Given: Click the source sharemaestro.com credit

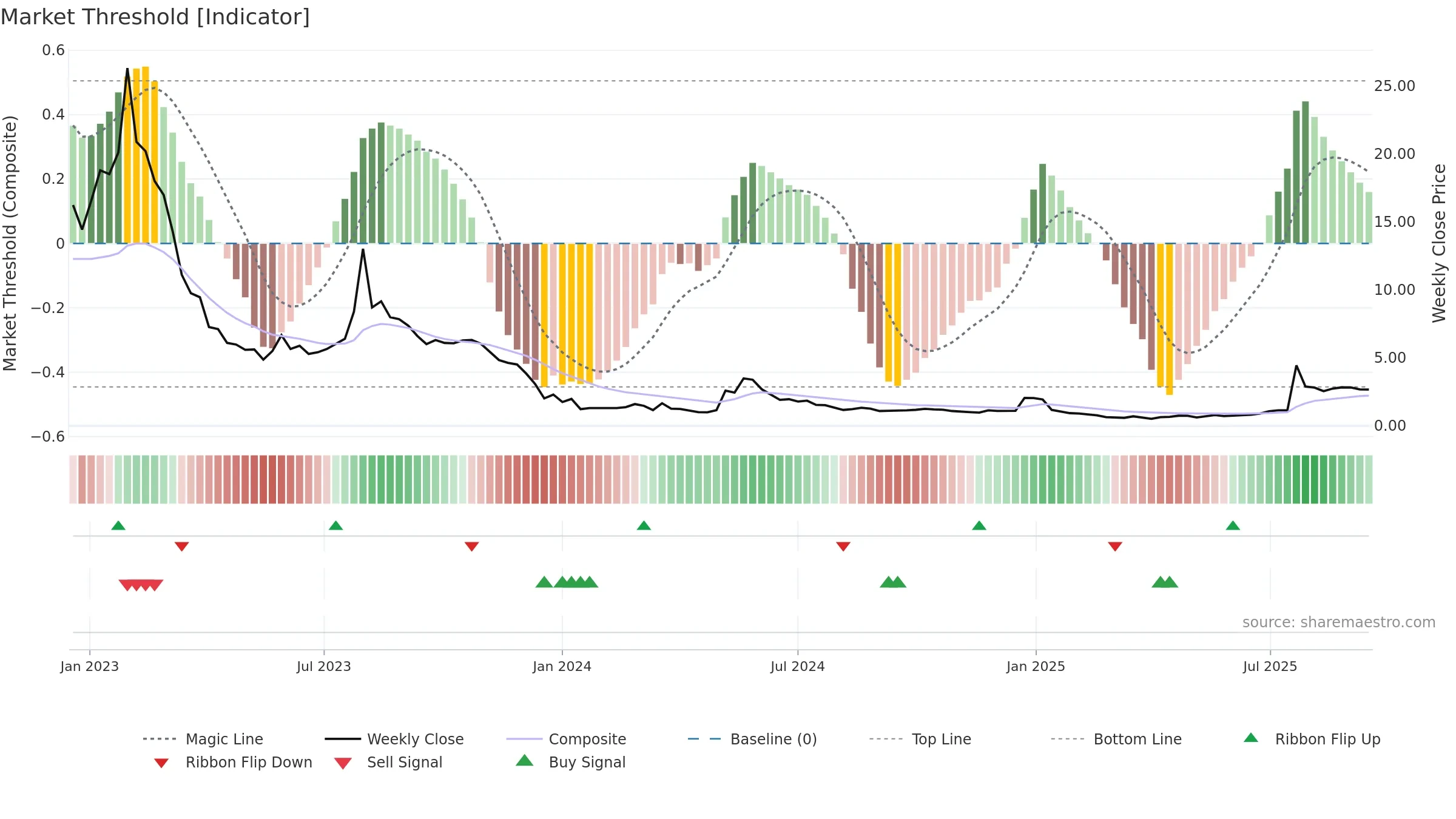Looking at the screenshot, I should coord(1338,622).
